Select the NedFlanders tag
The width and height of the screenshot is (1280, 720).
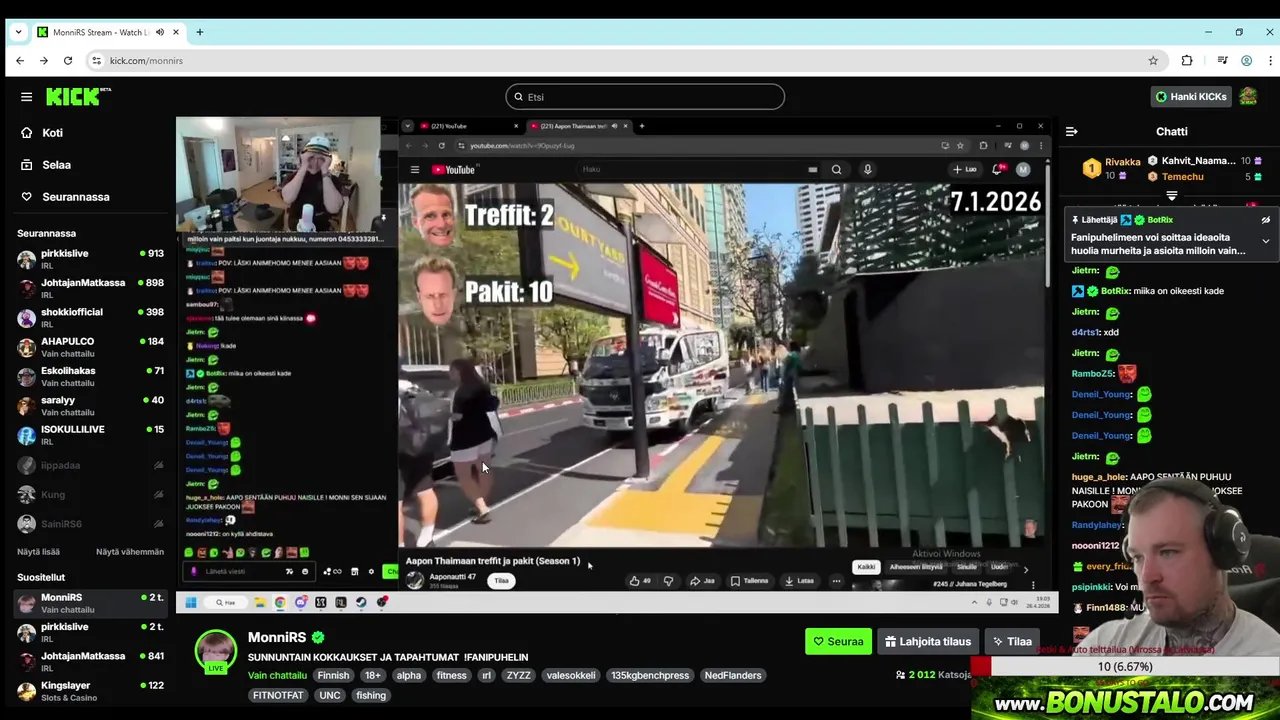coord(733,676)
